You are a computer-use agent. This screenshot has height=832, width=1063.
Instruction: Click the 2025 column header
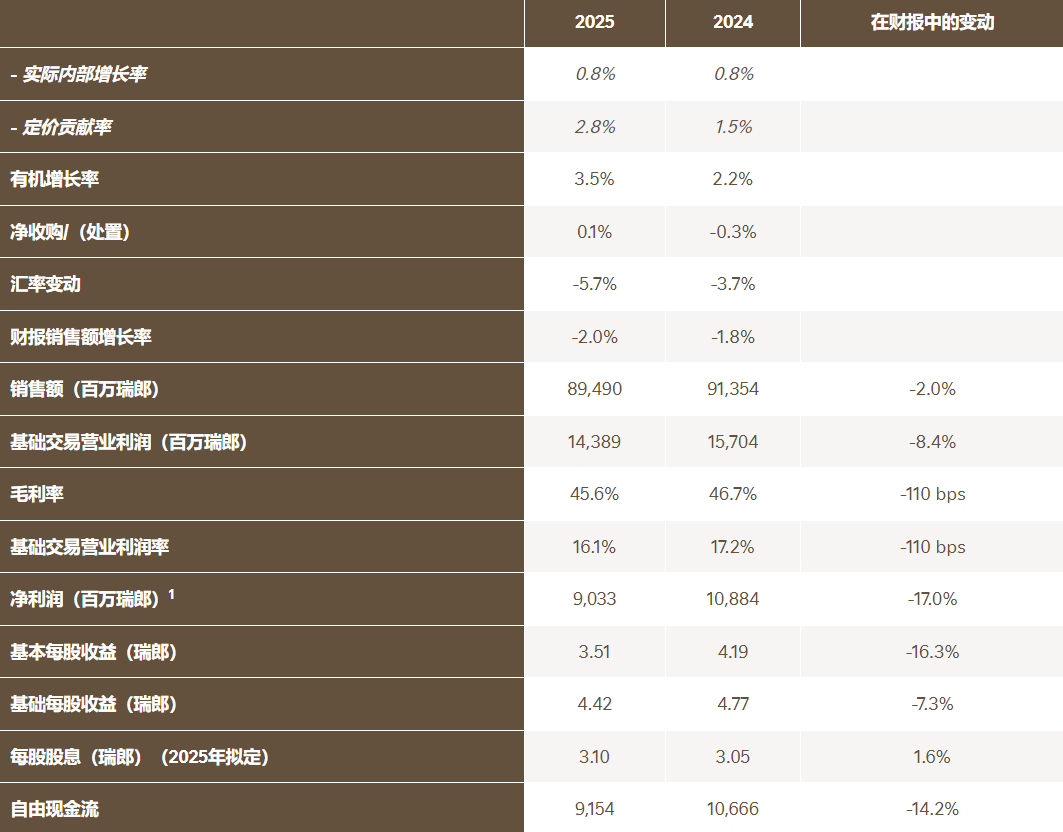click(x=594, y=22)
